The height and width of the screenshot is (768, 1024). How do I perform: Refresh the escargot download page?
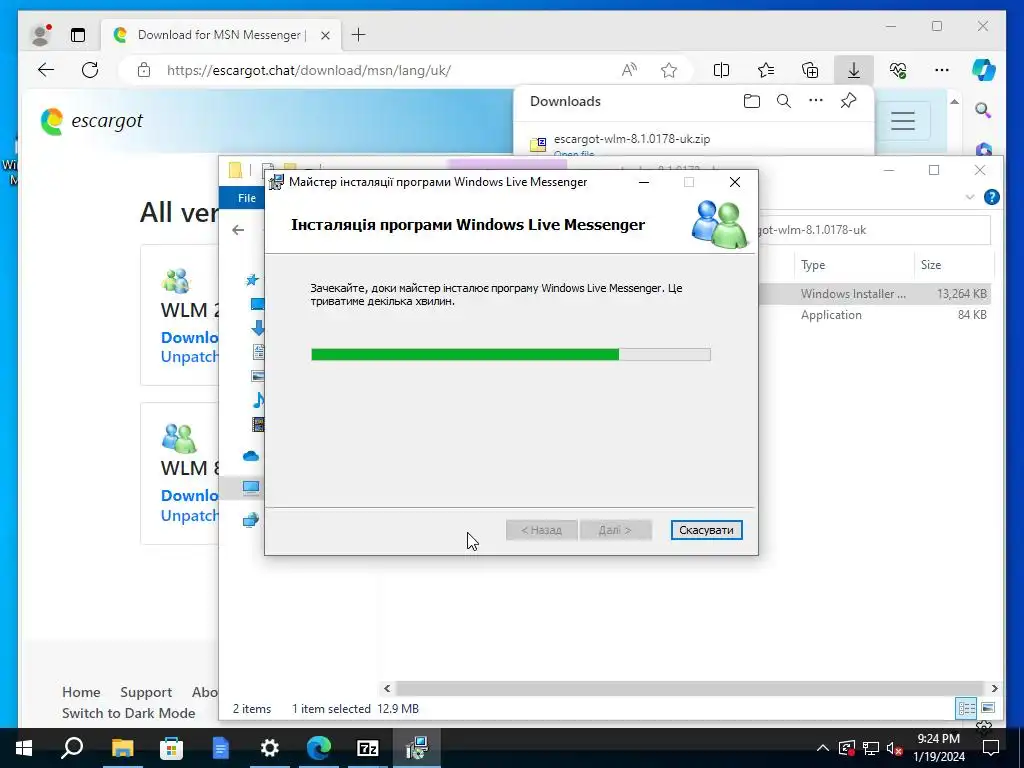click(x=90, y=70)
